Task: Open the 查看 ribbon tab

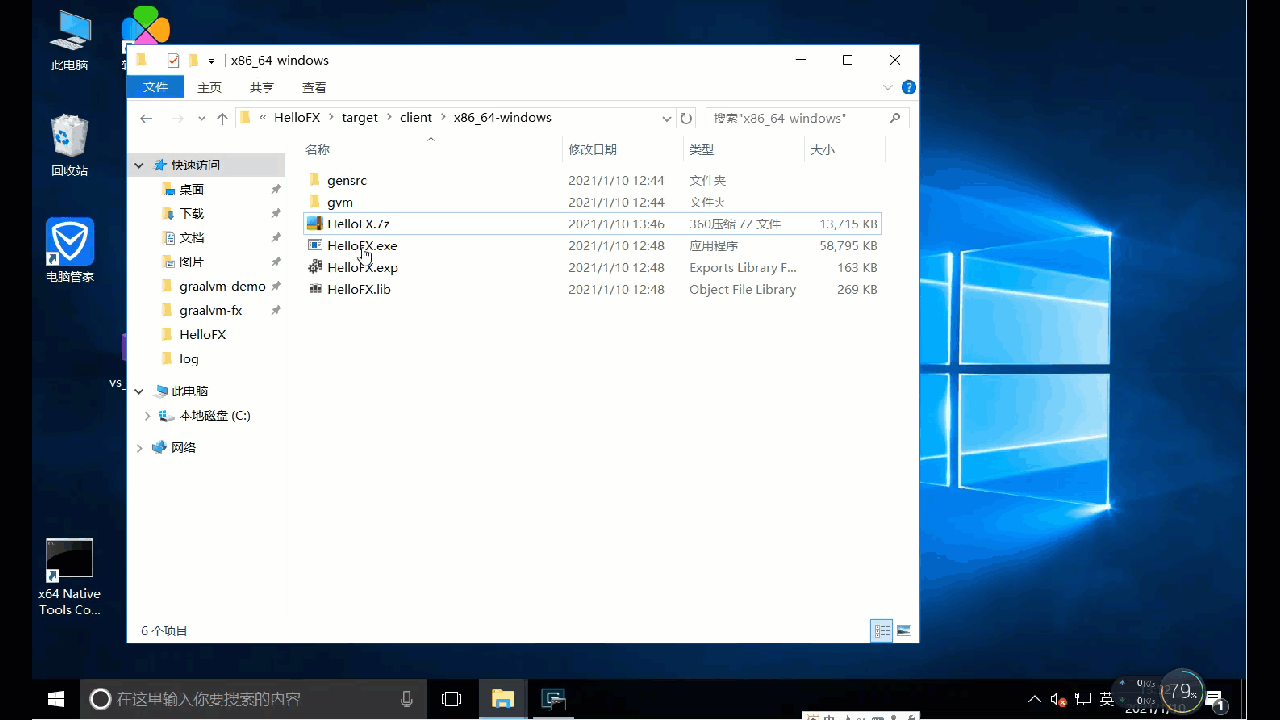Action: click(x=314, y=87)
